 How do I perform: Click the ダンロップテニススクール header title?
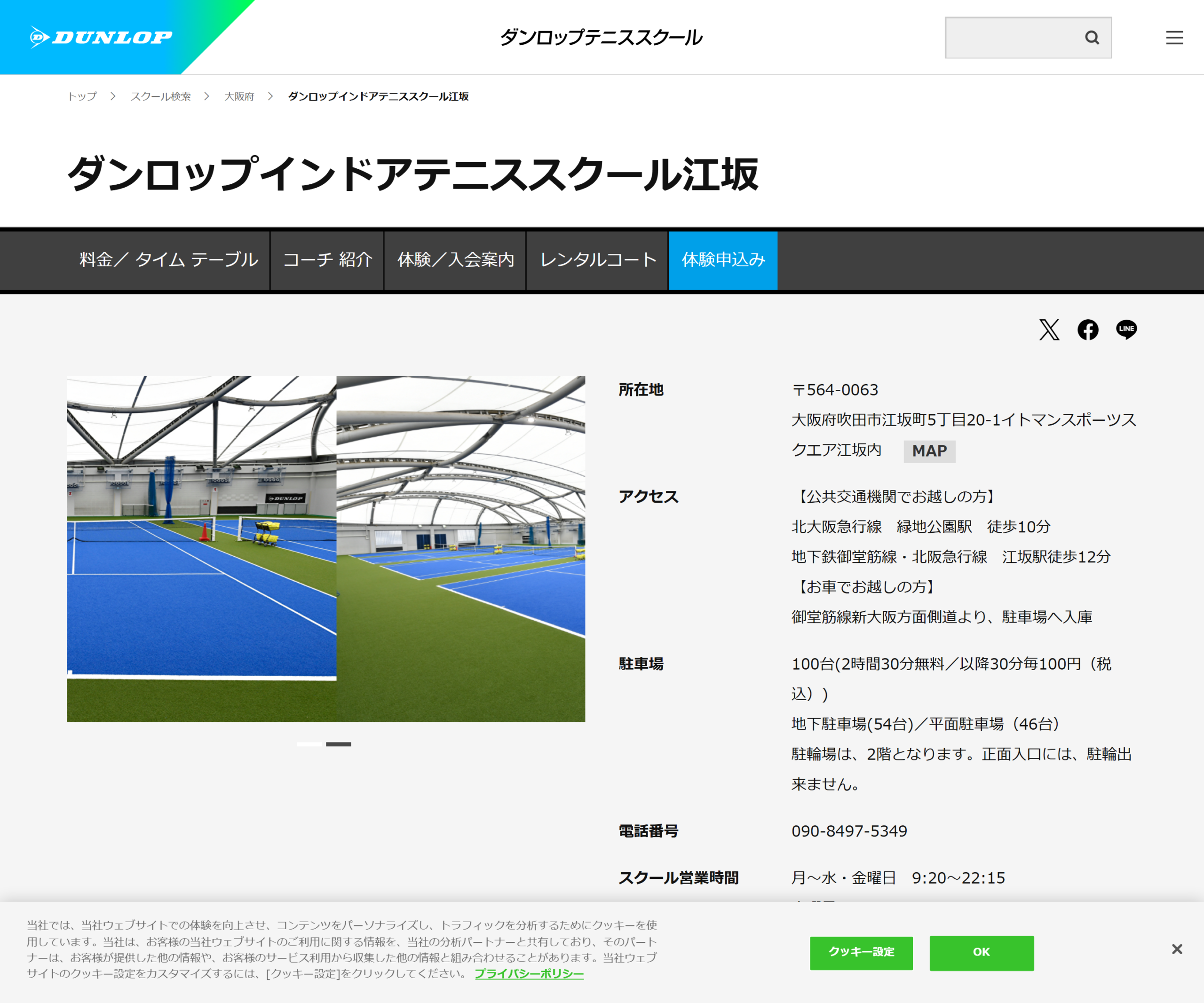[x=601, y=38]
